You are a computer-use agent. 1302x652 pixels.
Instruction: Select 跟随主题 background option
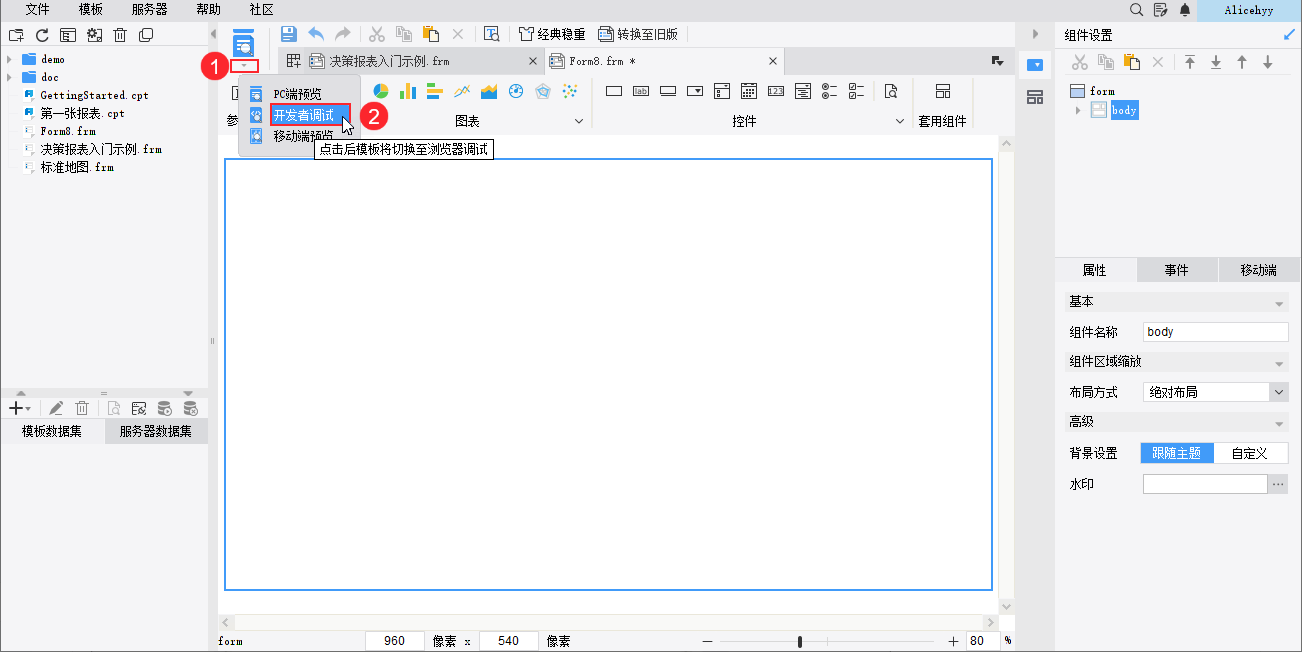click(x=1178, y=453)
